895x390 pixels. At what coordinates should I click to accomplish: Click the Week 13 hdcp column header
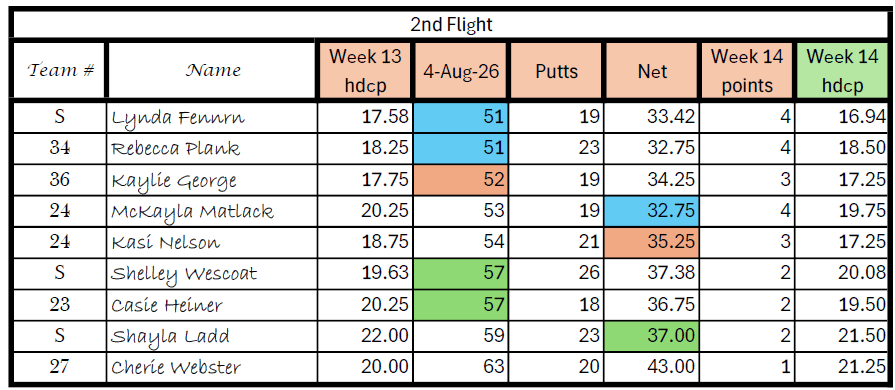pos(365,71)
